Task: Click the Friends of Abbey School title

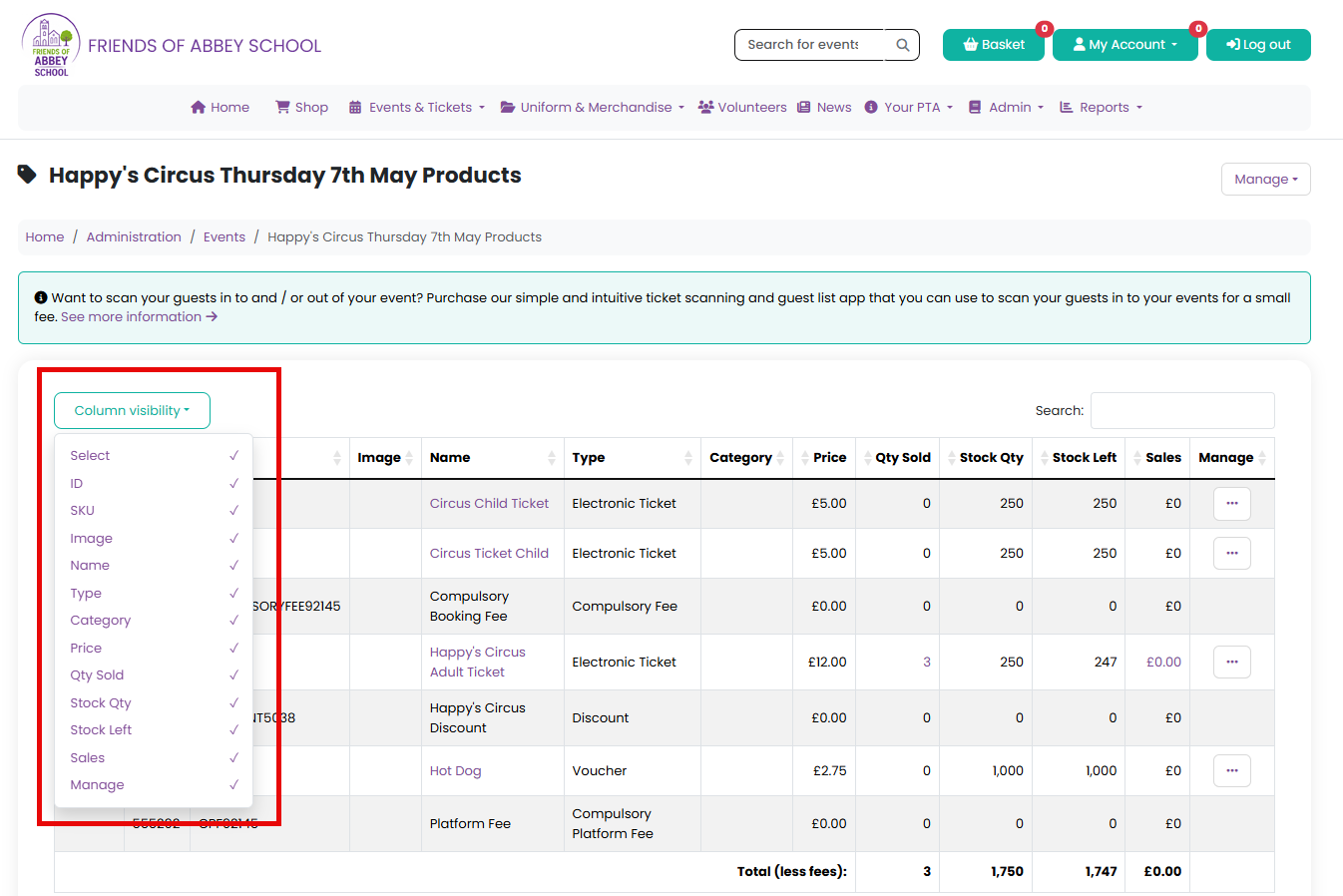Action: (x=205, y=46)
